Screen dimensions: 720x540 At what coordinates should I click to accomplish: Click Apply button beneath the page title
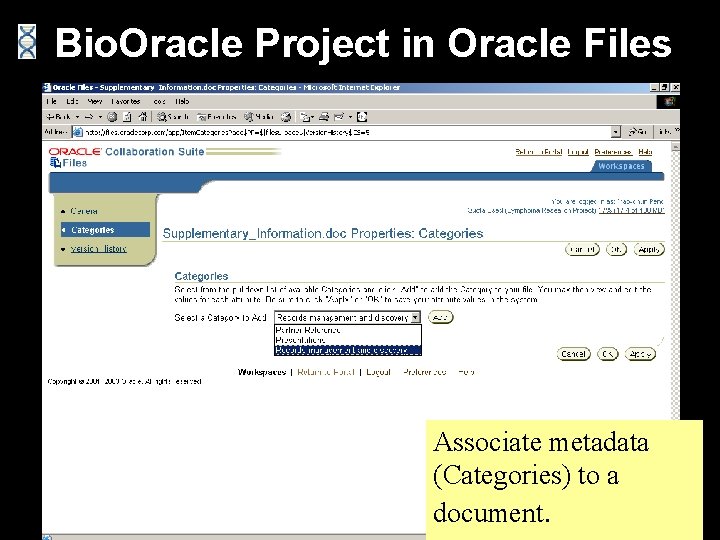(649, 249)
